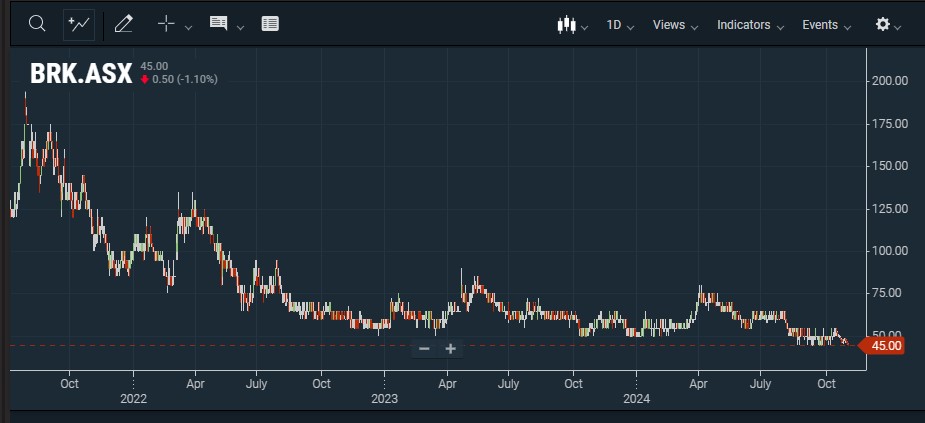Zoom out with the minus button
The height and width of the screenshot is (423, 925).
tap(424, 349)
